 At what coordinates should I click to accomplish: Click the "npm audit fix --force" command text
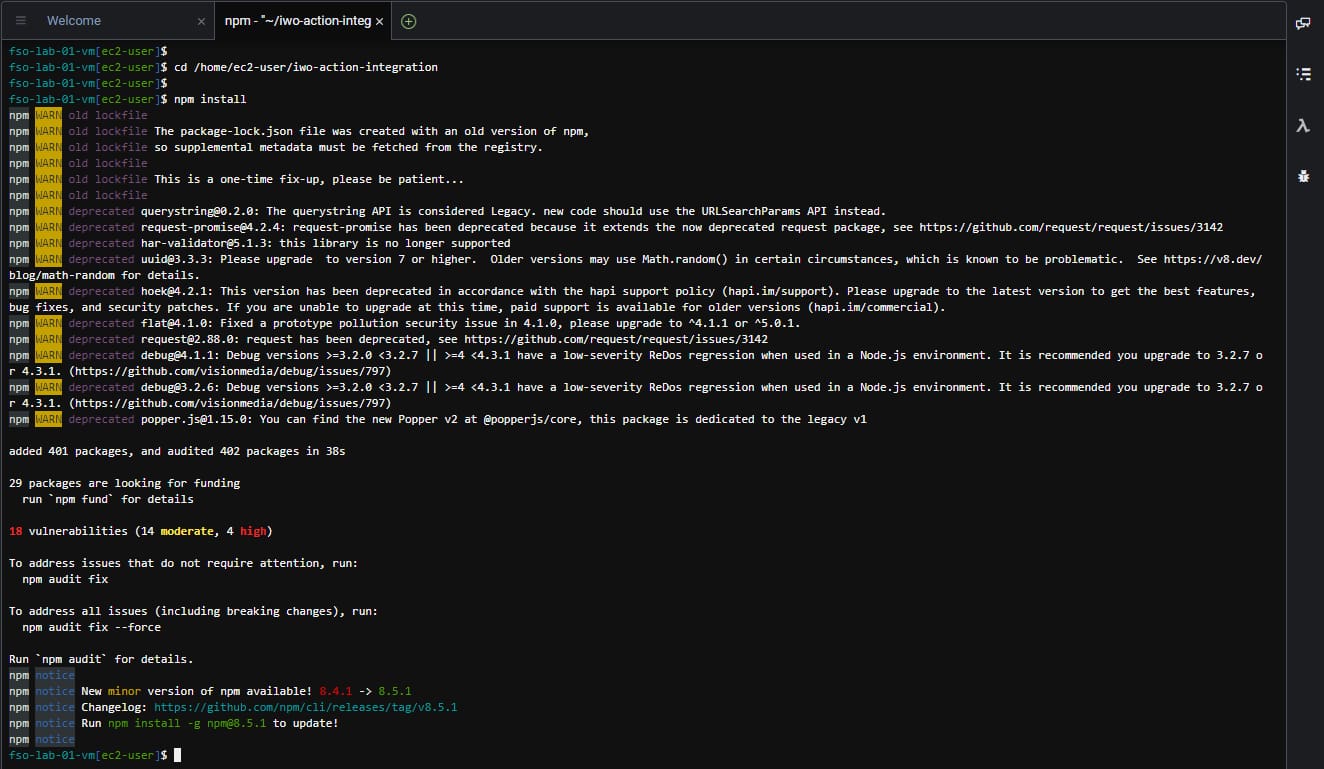coord(91,627)
